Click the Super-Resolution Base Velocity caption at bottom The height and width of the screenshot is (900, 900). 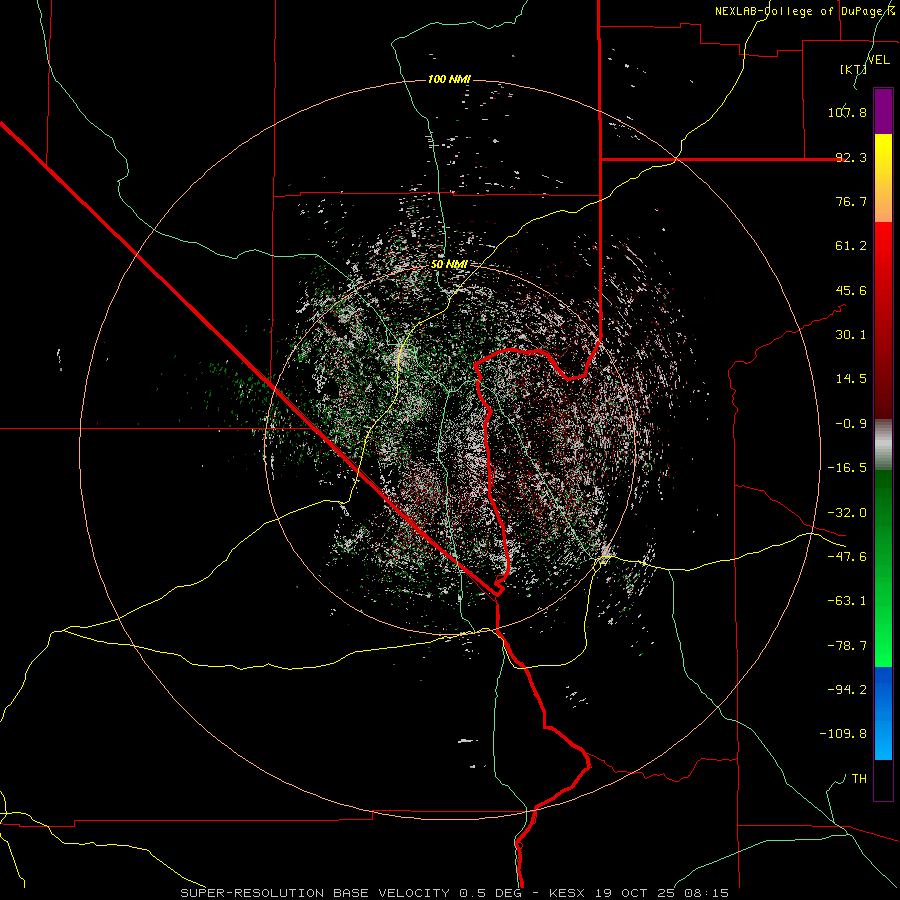455,893
